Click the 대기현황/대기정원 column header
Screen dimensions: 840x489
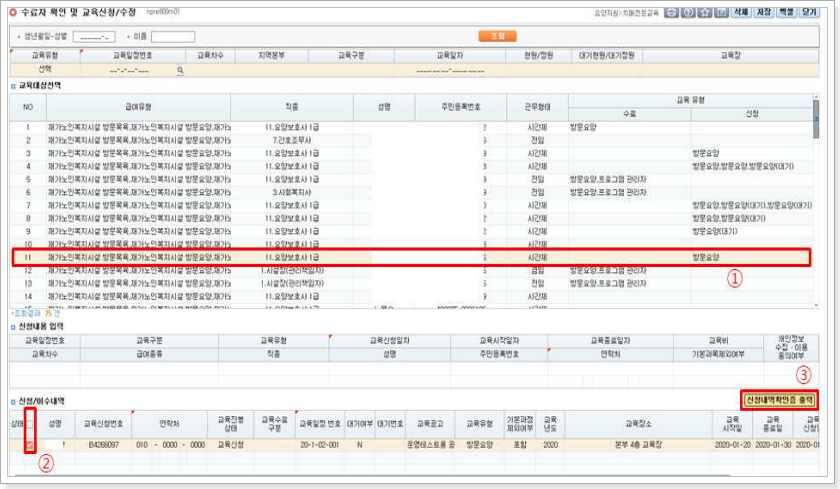606,56
